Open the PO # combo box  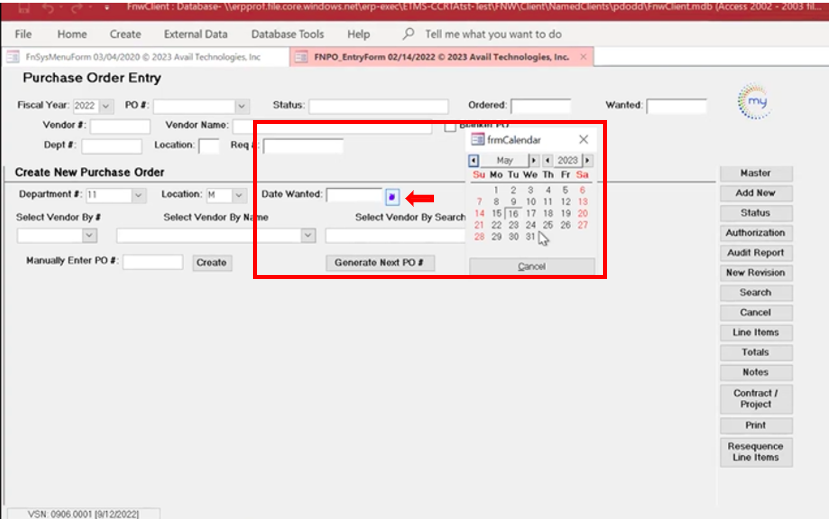[241, 106]
